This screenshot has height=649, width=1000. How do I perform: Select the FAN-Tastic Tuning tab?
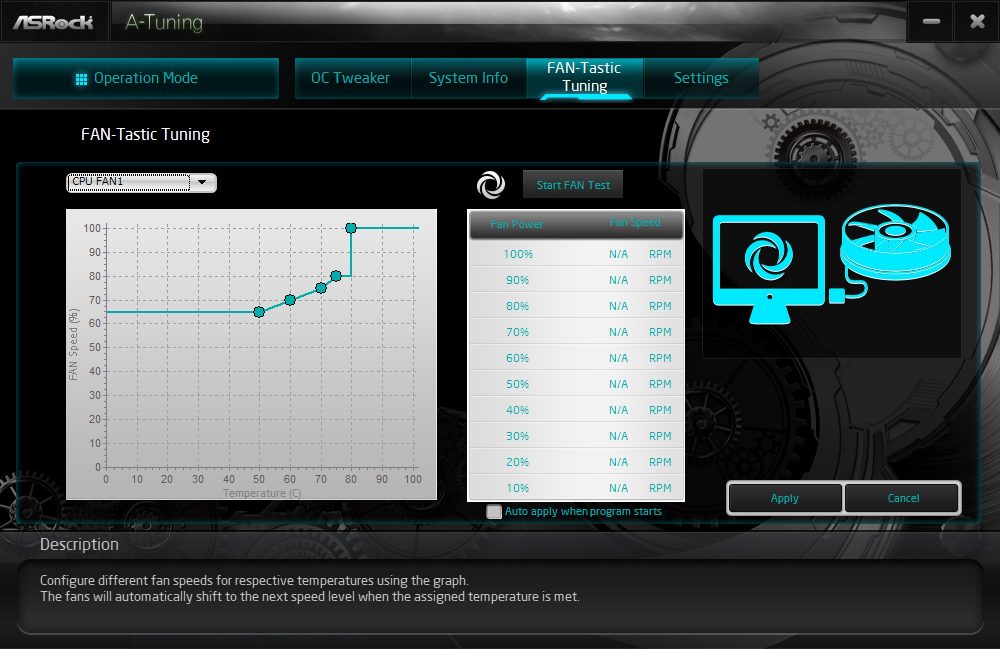(584, 77)
